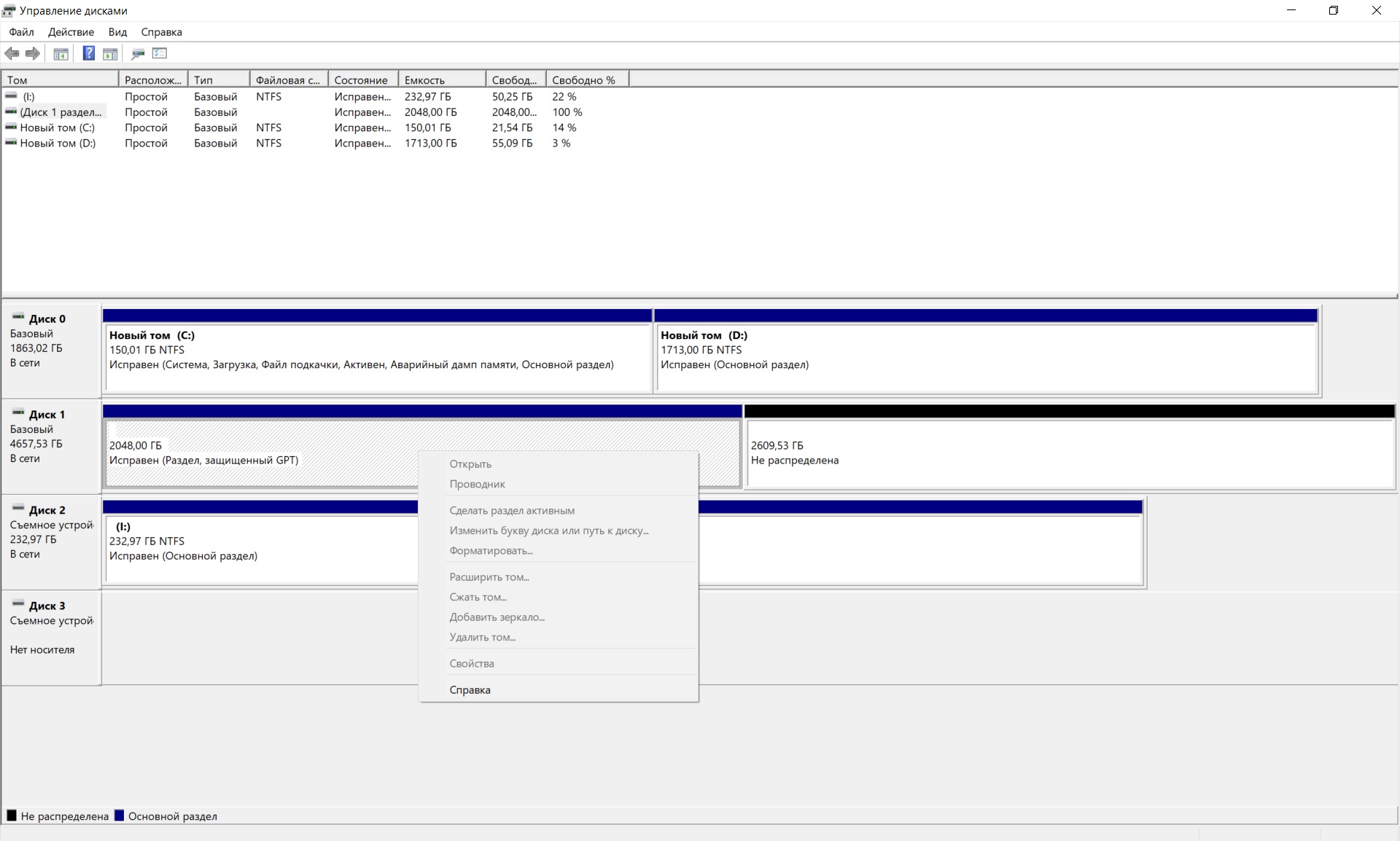
Task: Click drive icon of Новый том (D:) row
Action: (11, 143)
